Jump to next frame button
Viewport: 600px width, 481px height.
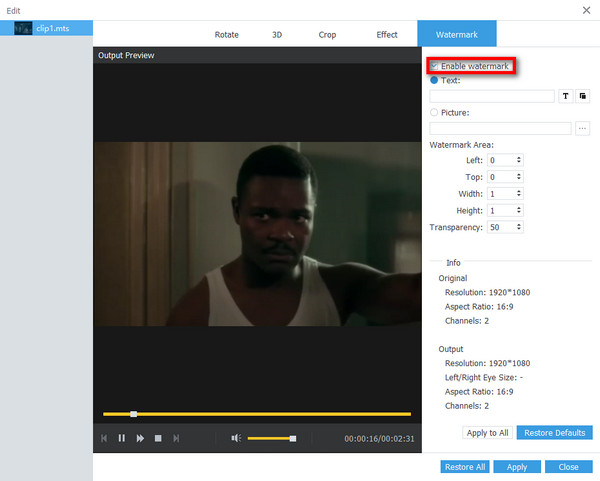click(176, 438)
